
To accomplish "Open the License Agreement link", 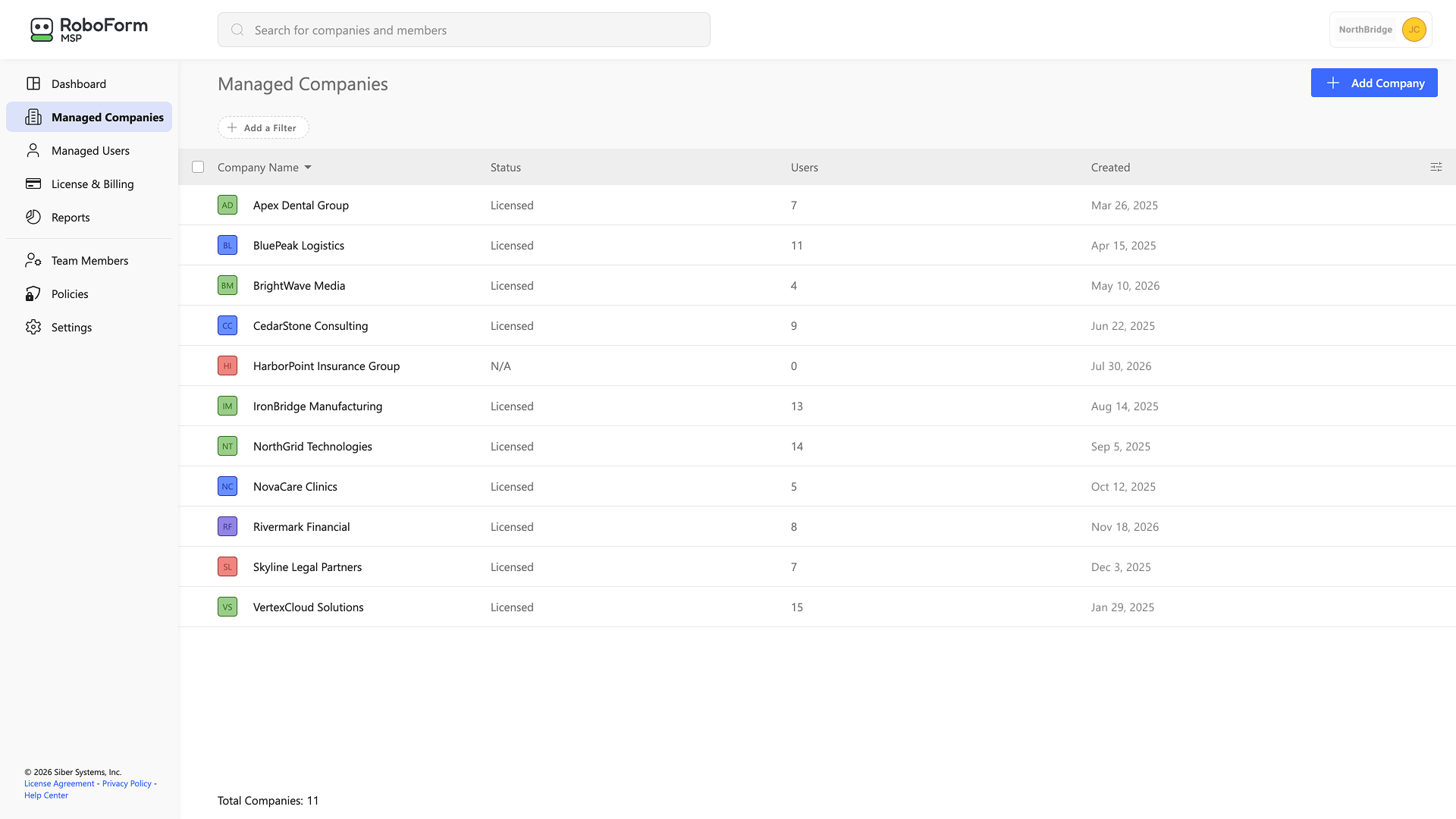I will 59,783.
